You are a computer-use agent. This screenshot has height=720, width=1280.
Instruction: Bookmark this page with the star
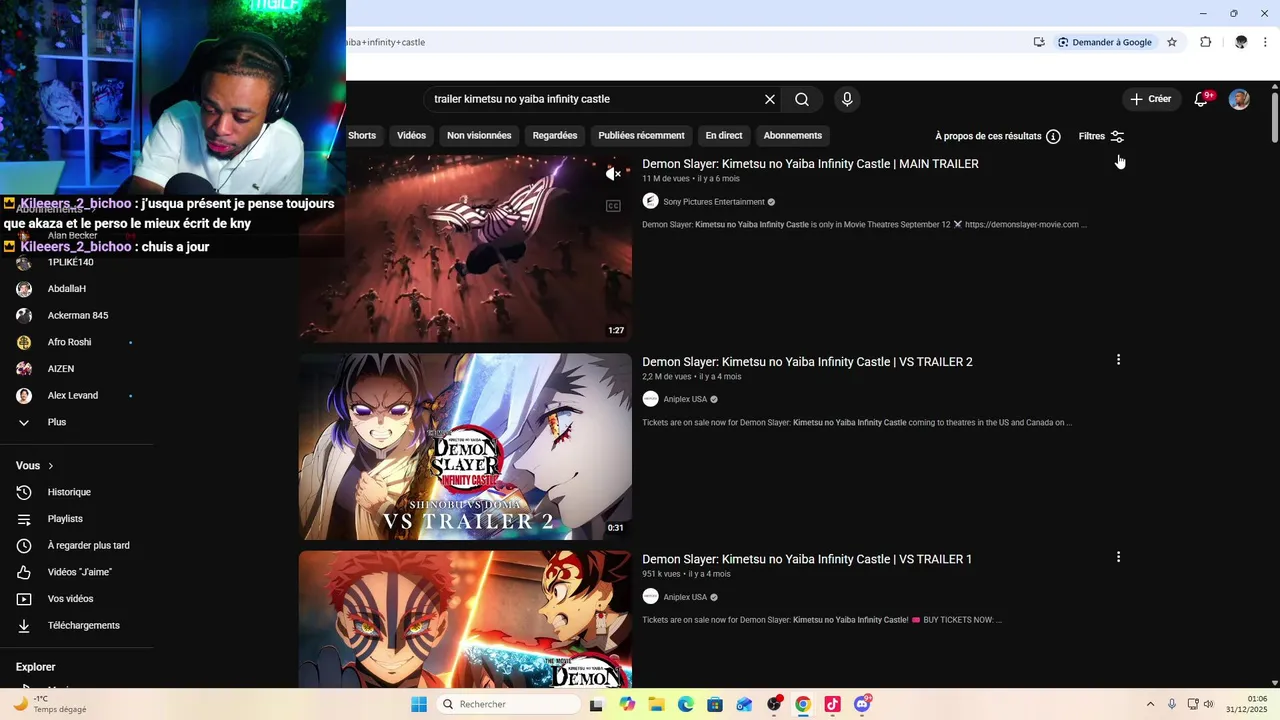pos(1172,42)
